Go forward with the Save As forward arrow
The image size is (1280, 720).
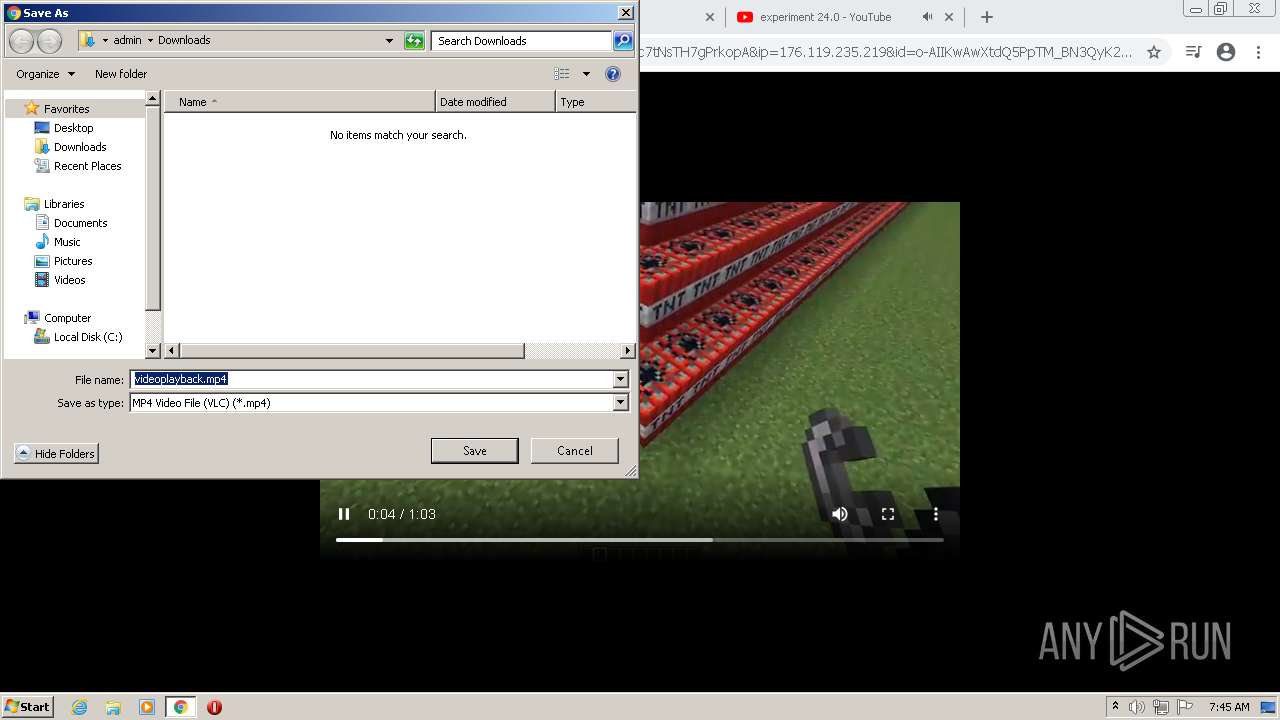[x=49, y=41]
